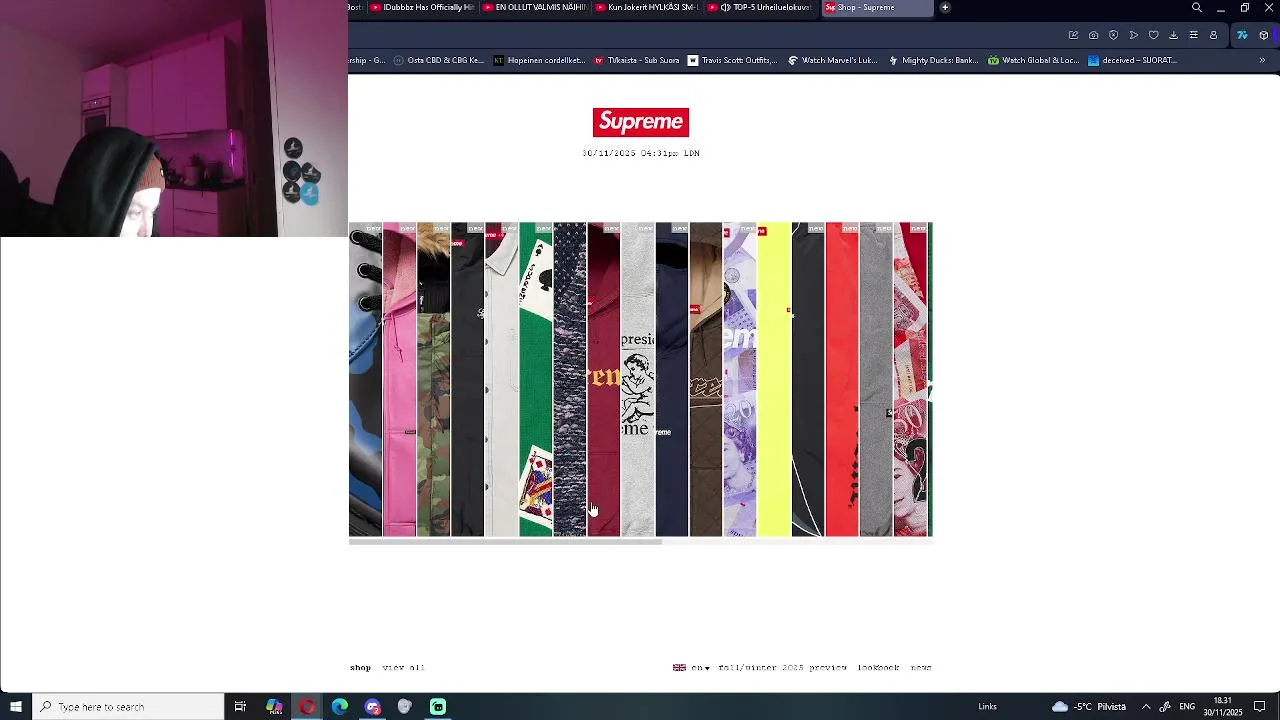Open the green taskbar app icon

pos(438,706)
